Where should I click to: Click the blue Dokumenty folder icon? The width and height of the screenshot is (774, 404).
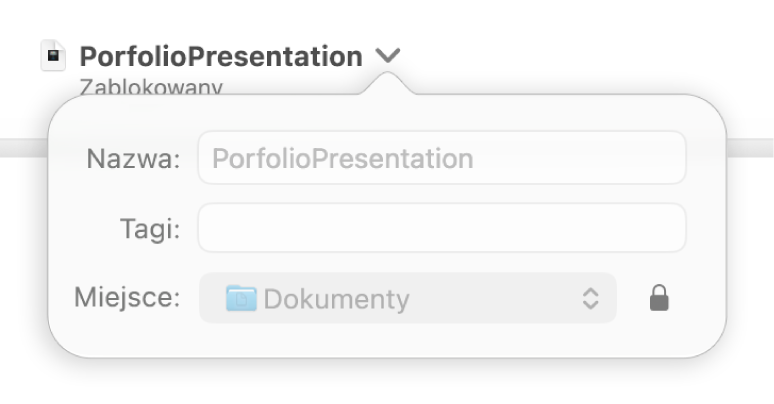[x=241, y=298]
